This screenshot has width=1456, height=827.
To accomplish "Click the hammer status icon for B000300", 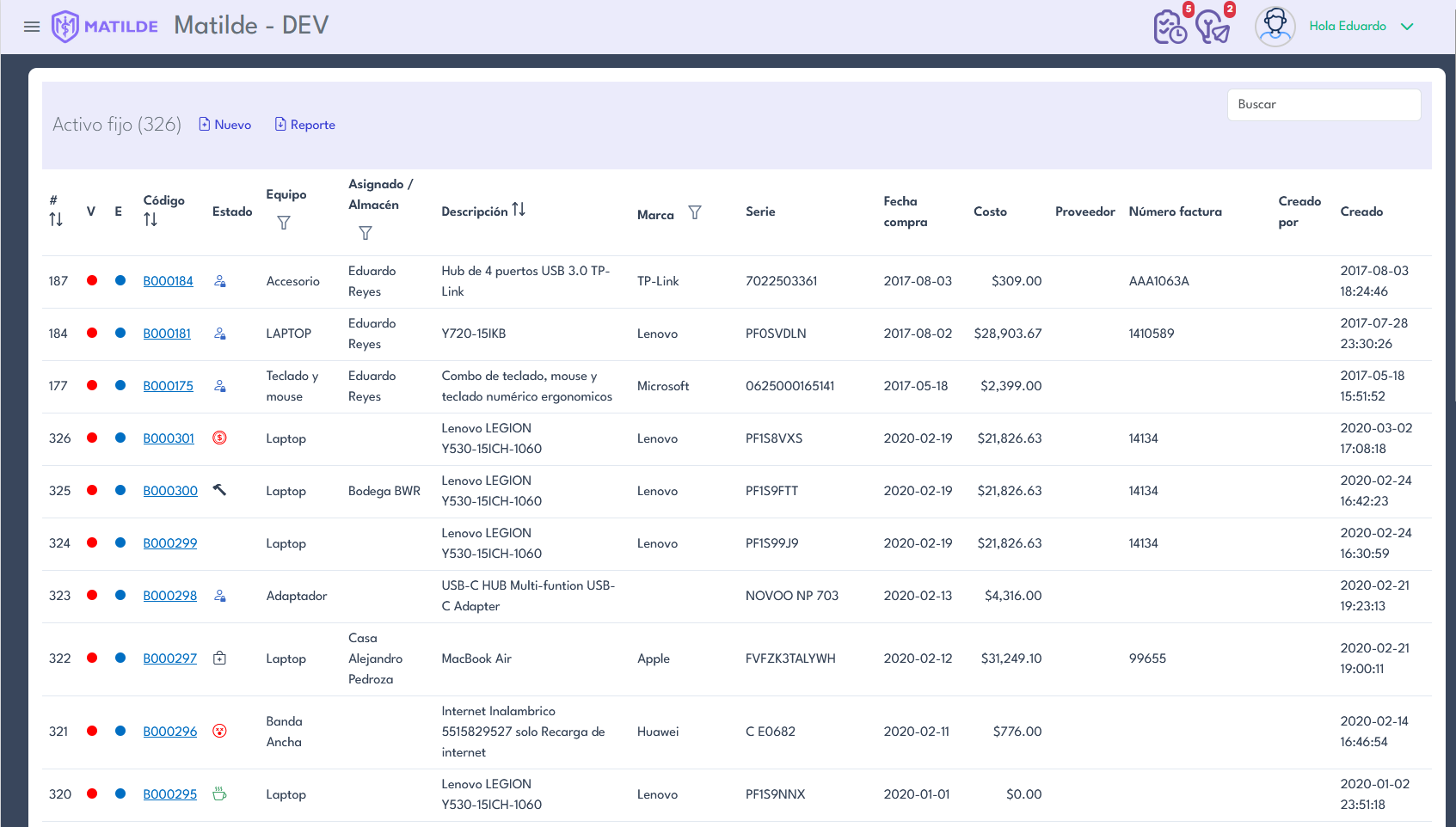I will pos(219,490).
